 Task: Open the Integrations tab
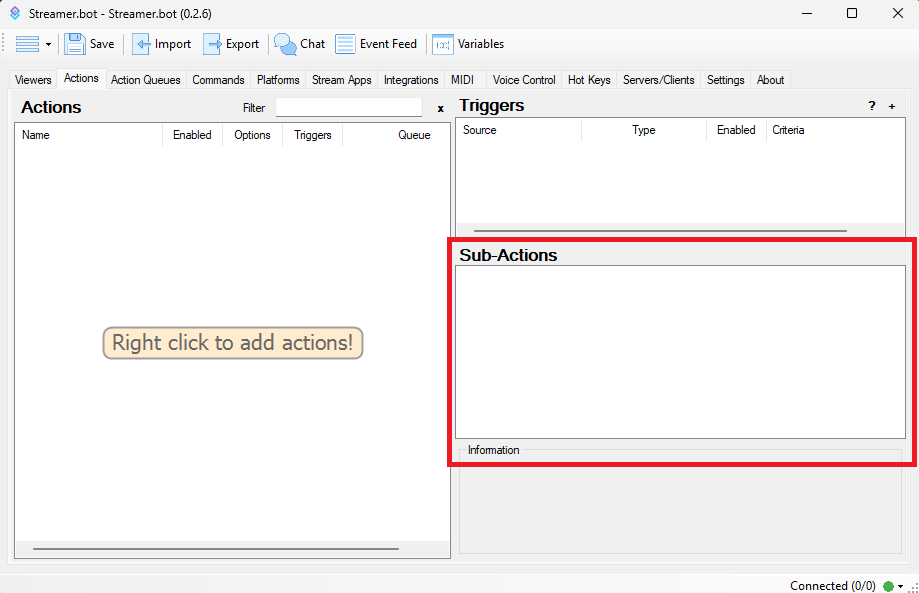[411, 80]
